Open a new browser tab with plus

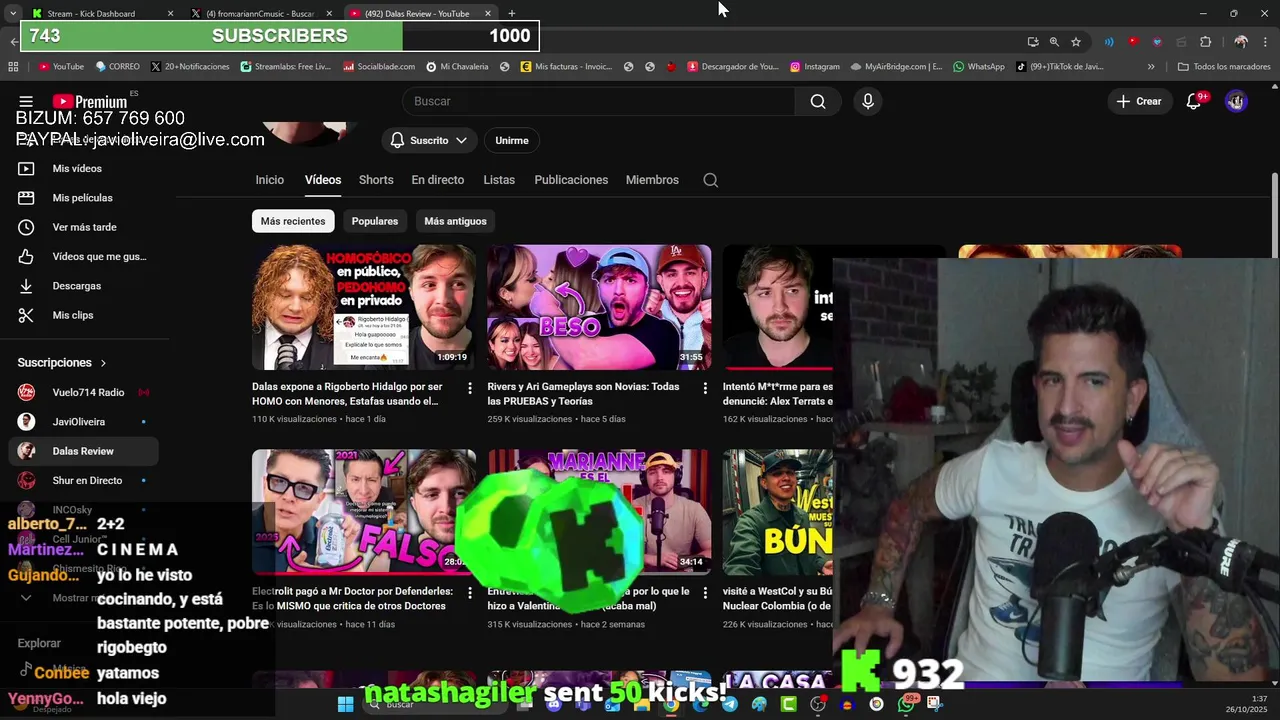tap(512, 13)
